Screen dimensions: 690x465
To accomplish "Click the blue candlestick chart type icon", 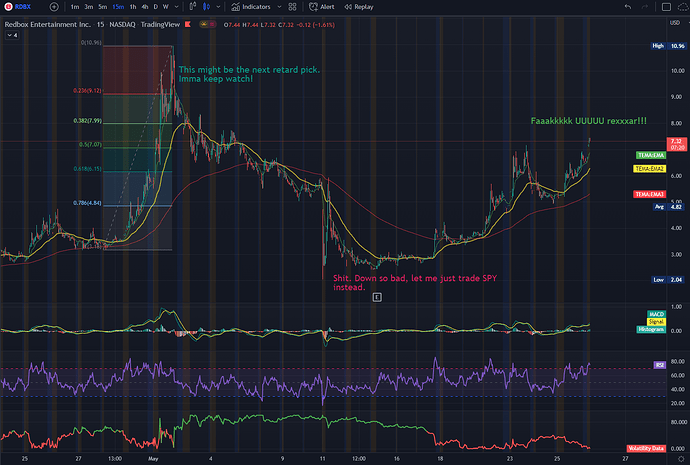I will pos(206,7).
